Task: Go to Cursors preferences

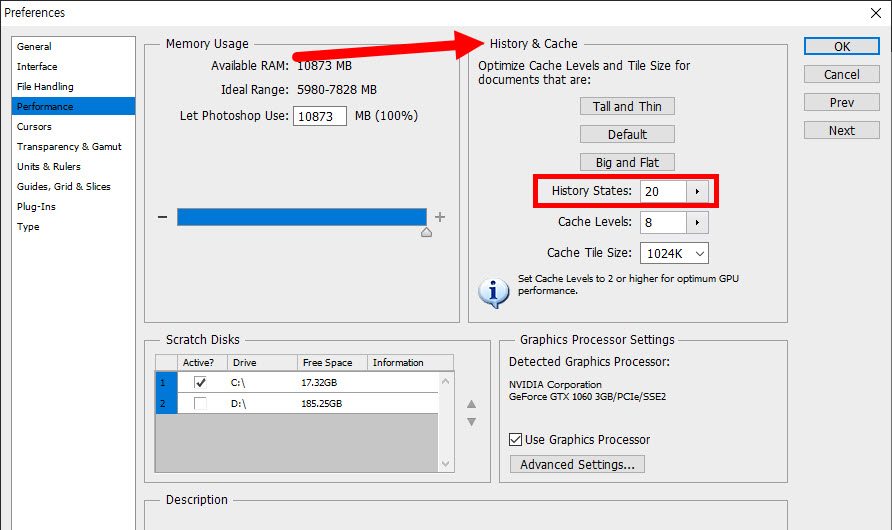Action: 34,126
